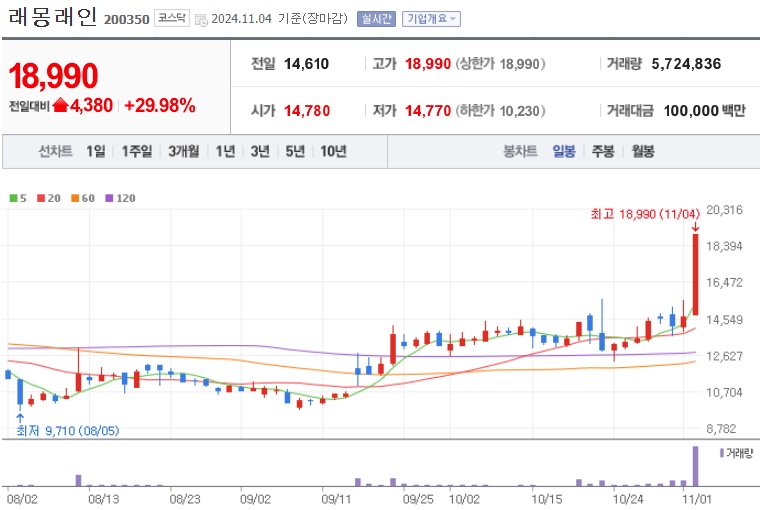This screenshot has width=760, height=510.
Task: Click the orange 60-day moving average swatch
Action: click(x=75, y=198)
